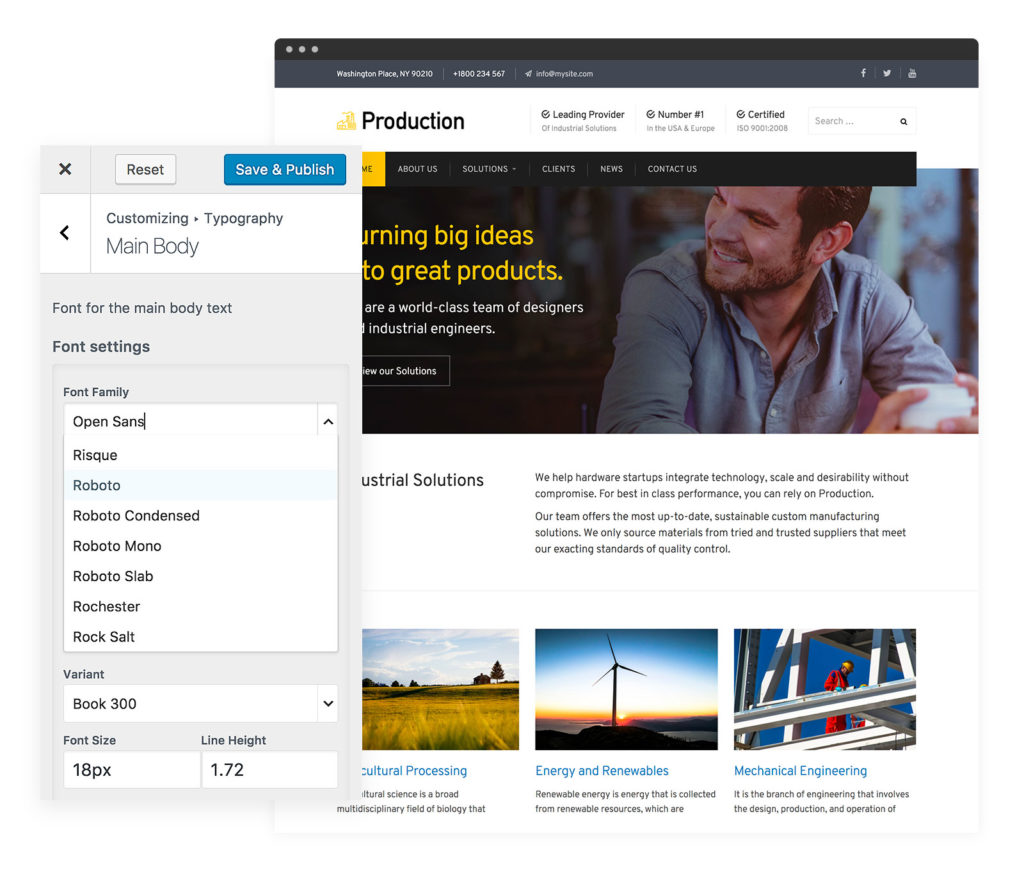This screenshot has height=873, width=1024.
Task: Close the customizer with the X icon
Action: coord(64,169)
